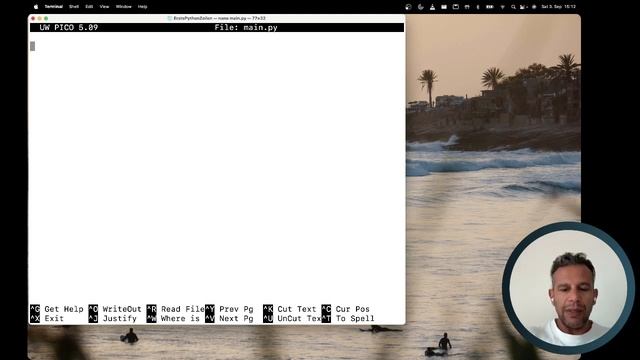Click the '^O WriteOut' shortcut
Viewport: 640px width, 360px height.
(x=115, y=309)
